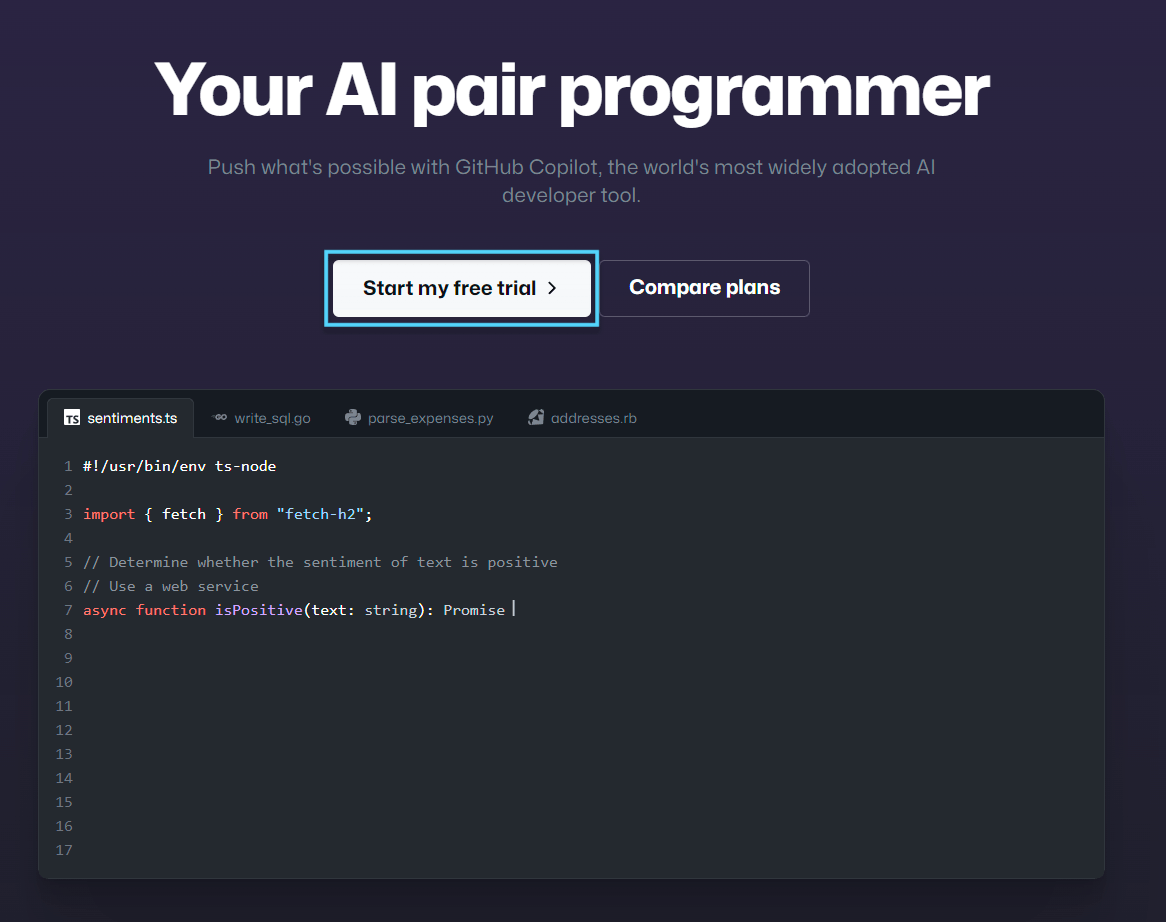Click the Promise return type text

click(474, 610)
